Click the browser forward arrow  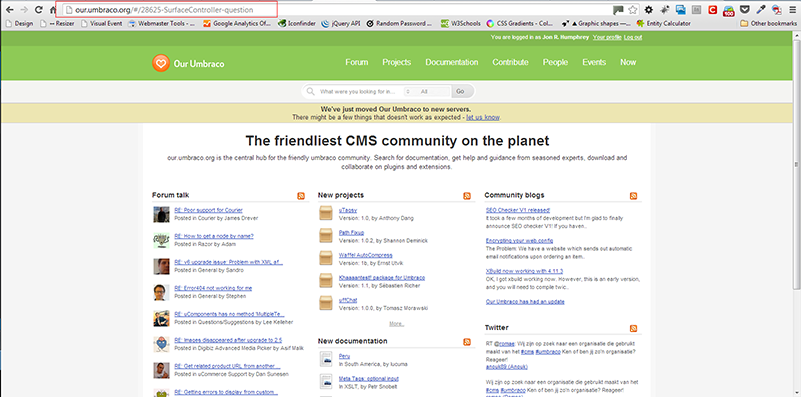(x=24, y=10)
